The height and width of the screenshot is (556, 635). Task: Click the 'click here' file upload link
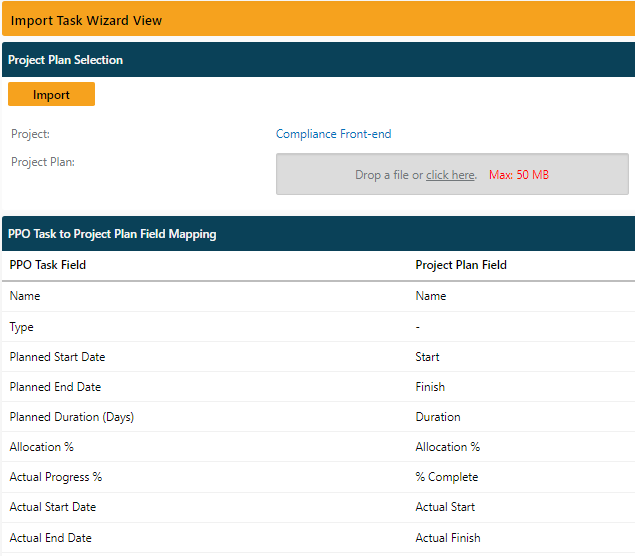450,175
